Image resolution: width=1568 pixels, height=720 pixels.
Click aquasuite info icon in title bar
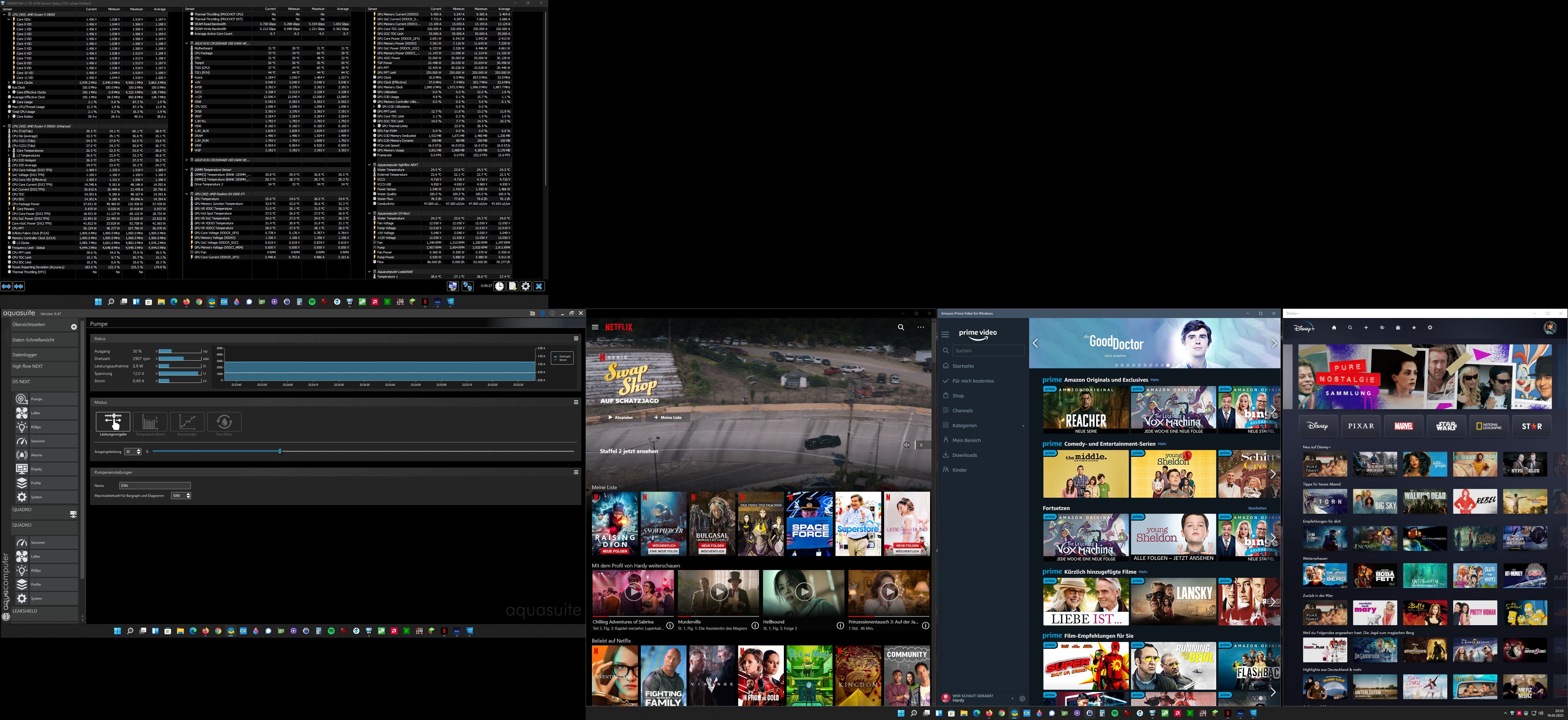(x=552, y=313)
